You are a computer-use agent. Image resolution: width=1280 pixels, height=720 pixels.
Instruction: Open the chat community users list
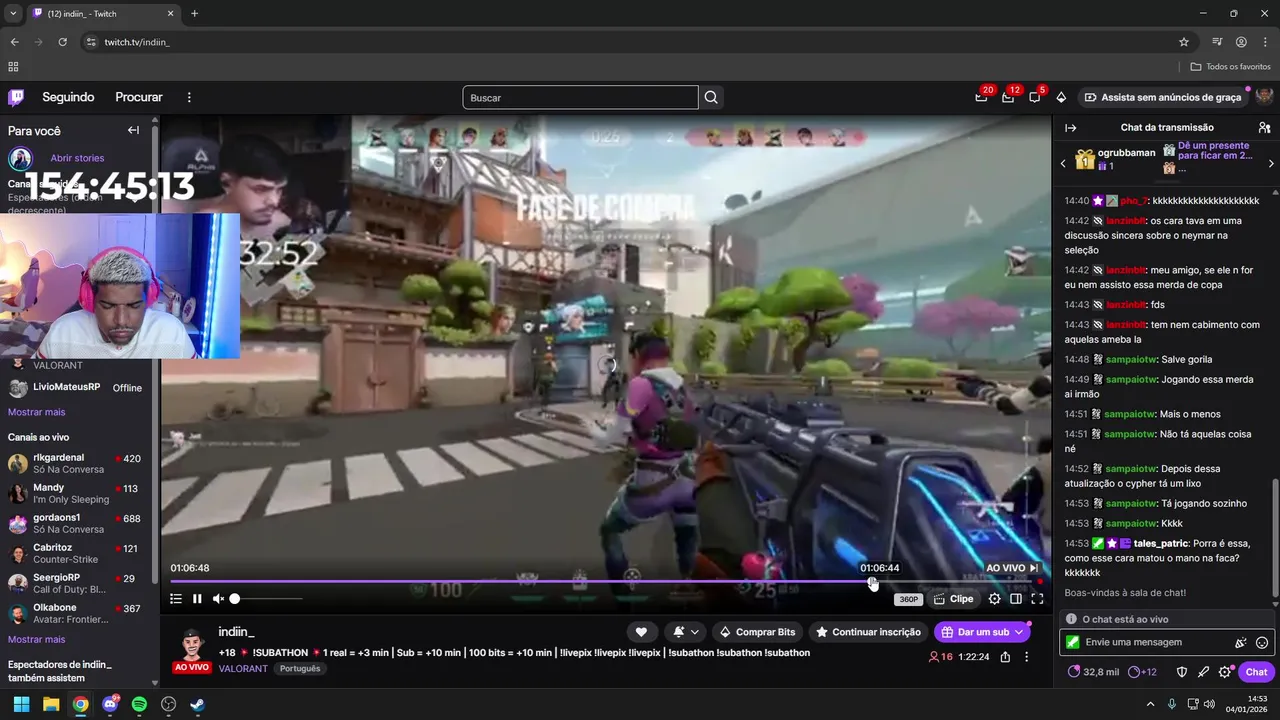(1264, 128)
